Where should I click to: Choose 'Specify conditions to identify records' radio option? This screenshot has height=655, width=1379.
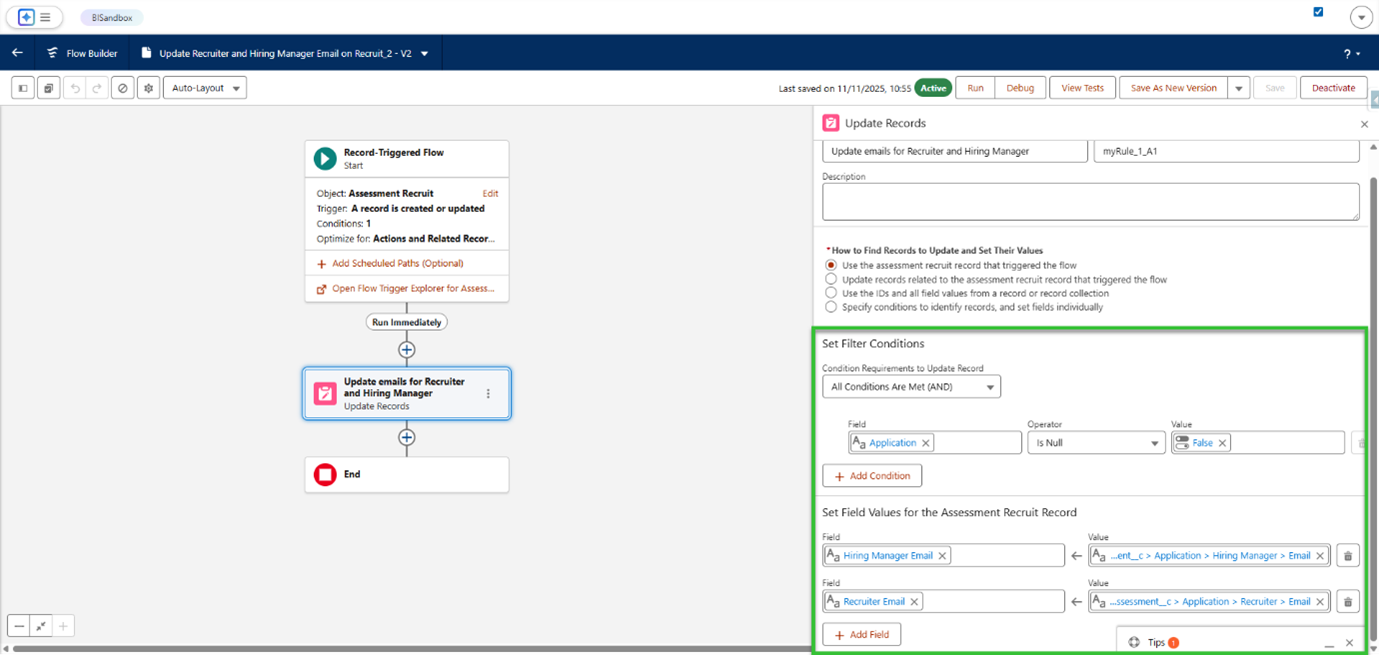tap(831, 307)
